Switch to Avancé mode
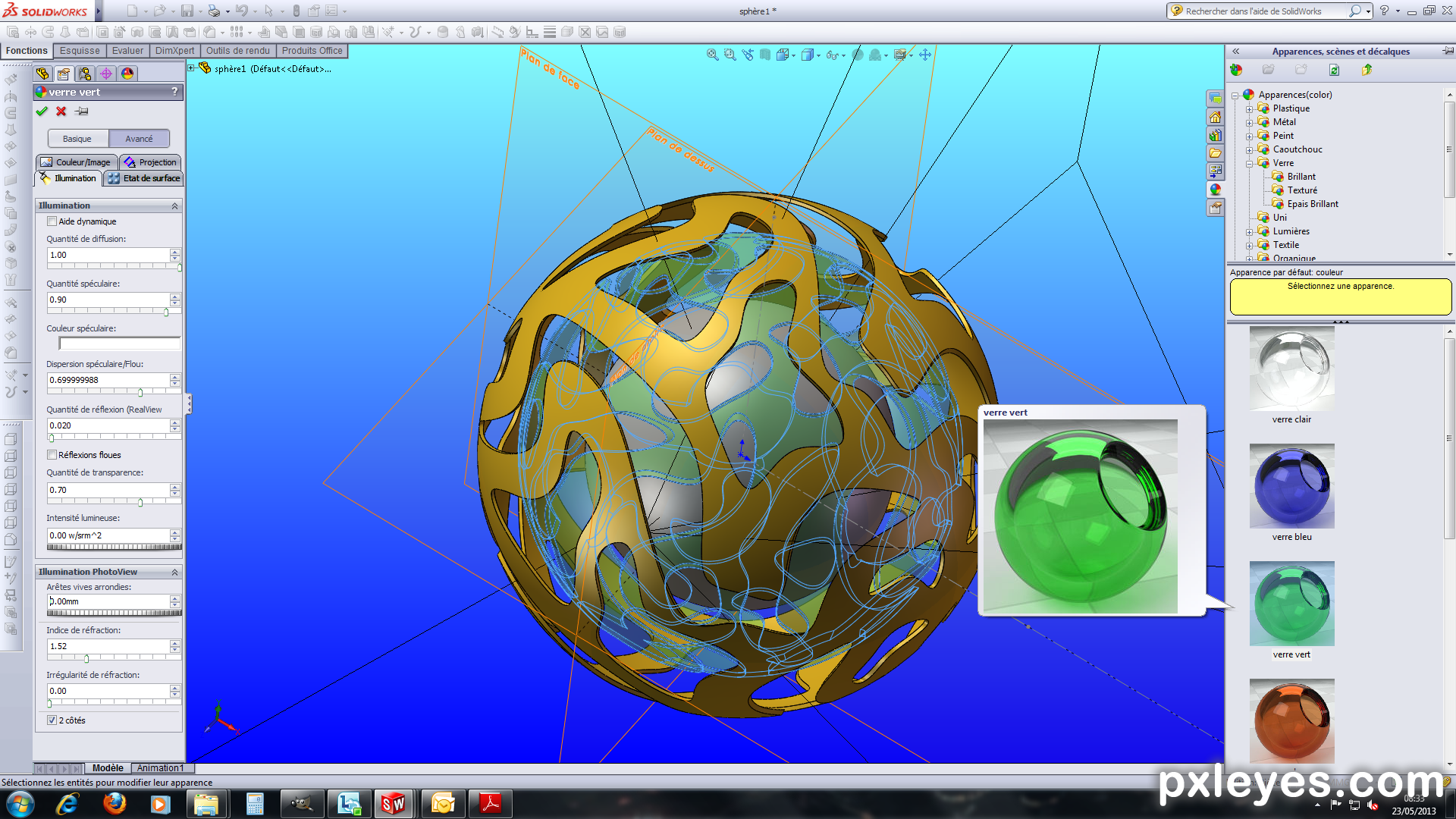This screenshot has height=819, width=1456. 140,139
